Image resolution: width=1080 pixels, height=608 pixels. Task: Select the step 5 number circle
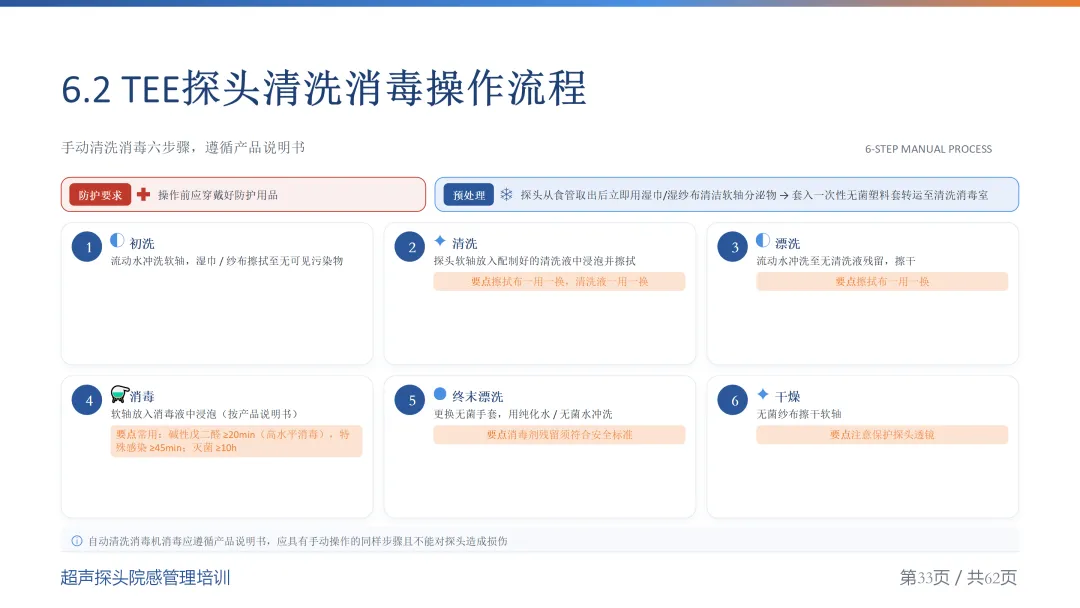[x=411, y=401]
